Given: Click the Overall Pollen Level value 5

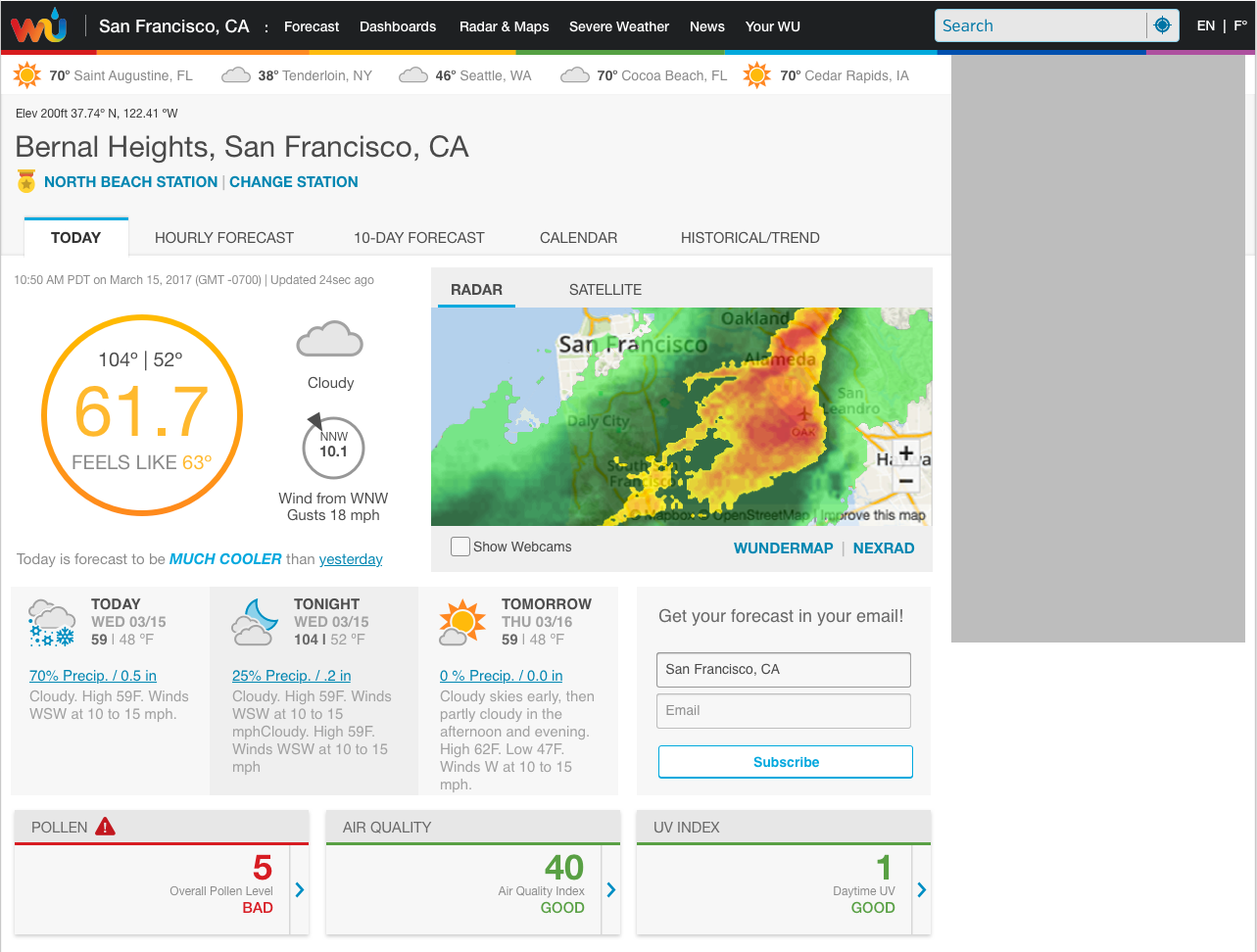Looking at the screenshot, I should [x=262, y=867].
